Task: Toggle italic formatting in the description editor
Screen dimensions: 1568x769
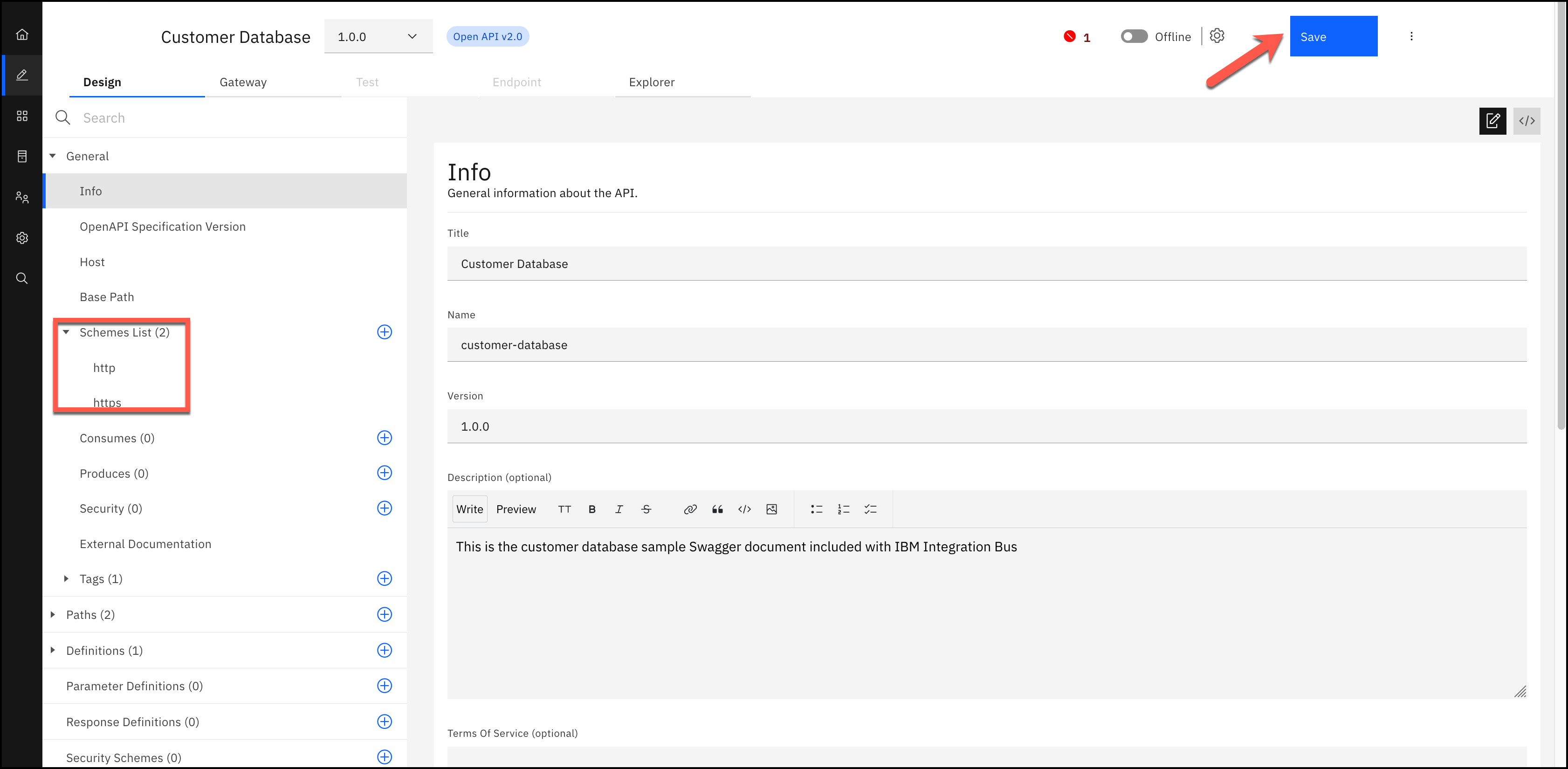Action: pyautogui.click(x=619, y=509)
